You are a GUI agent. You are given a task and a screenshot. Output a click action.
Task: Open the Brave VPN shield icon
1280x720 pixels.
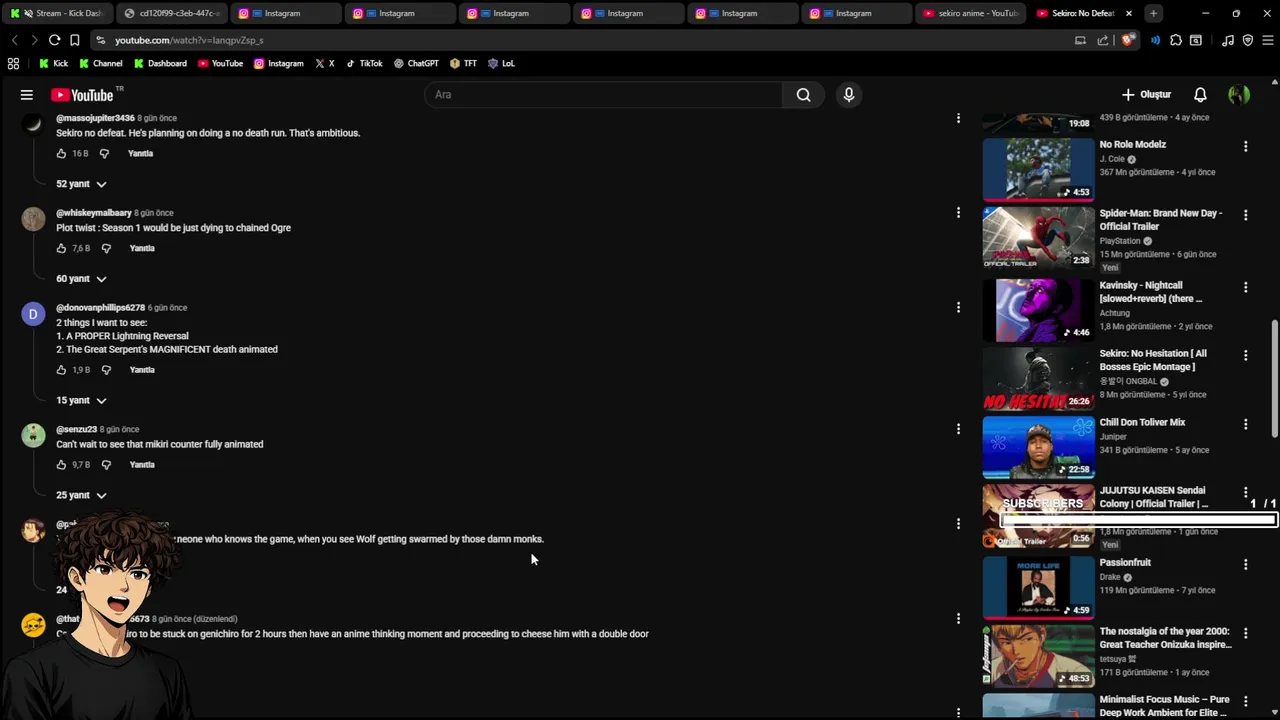tap(1248, 40)
